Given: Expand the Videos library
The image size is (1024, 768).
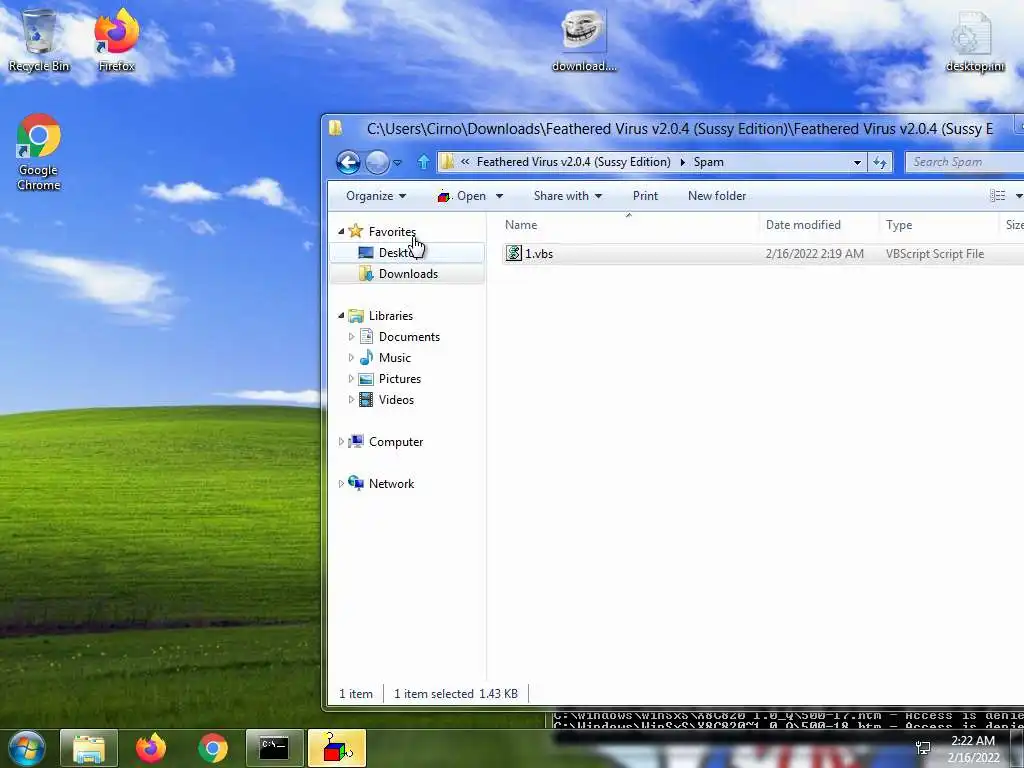Looking at the screenshot, I should tap(351, 400).
